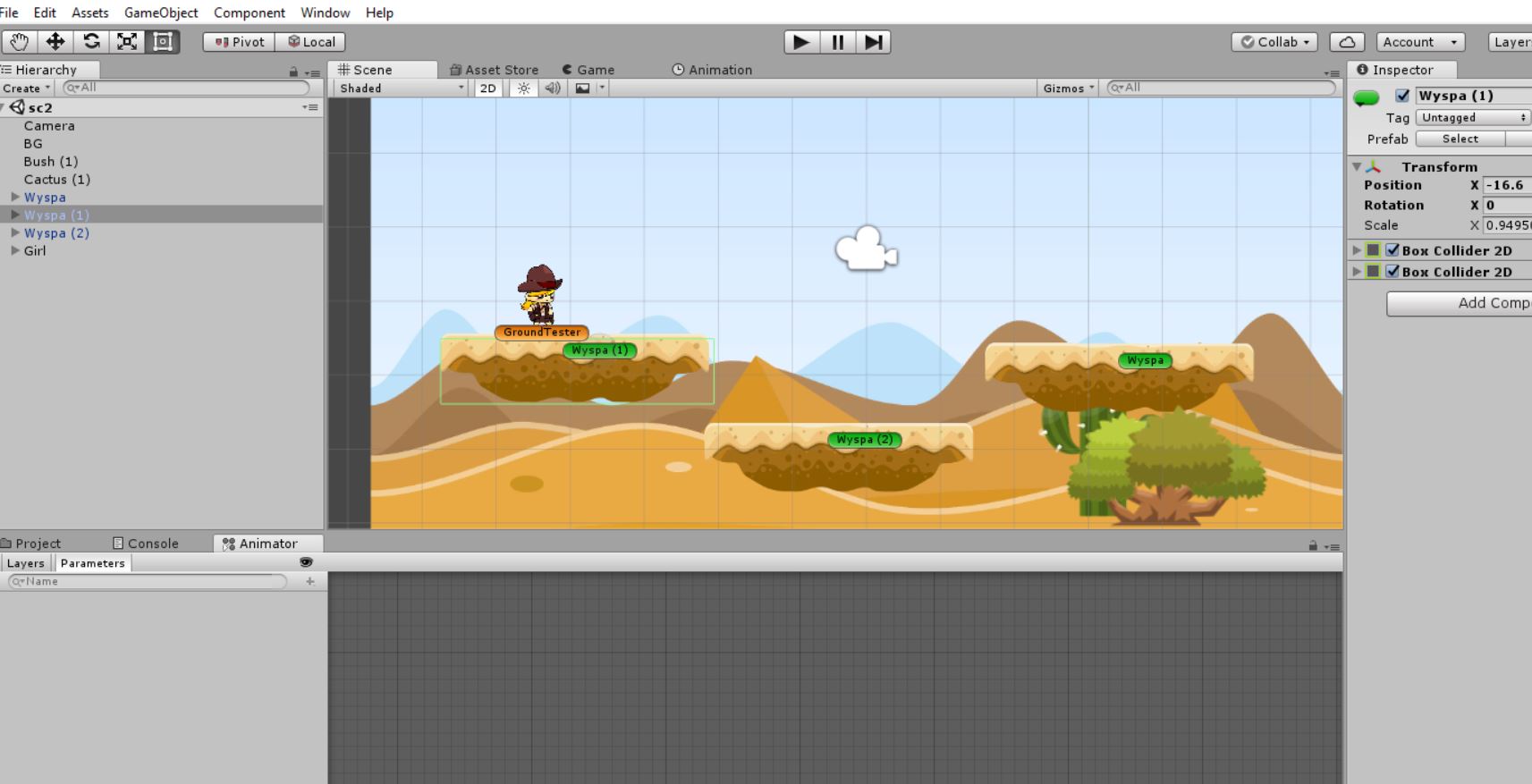The image size is (1532, 784).
Task: Click the Transform component icon
Action: (1375, 166)
